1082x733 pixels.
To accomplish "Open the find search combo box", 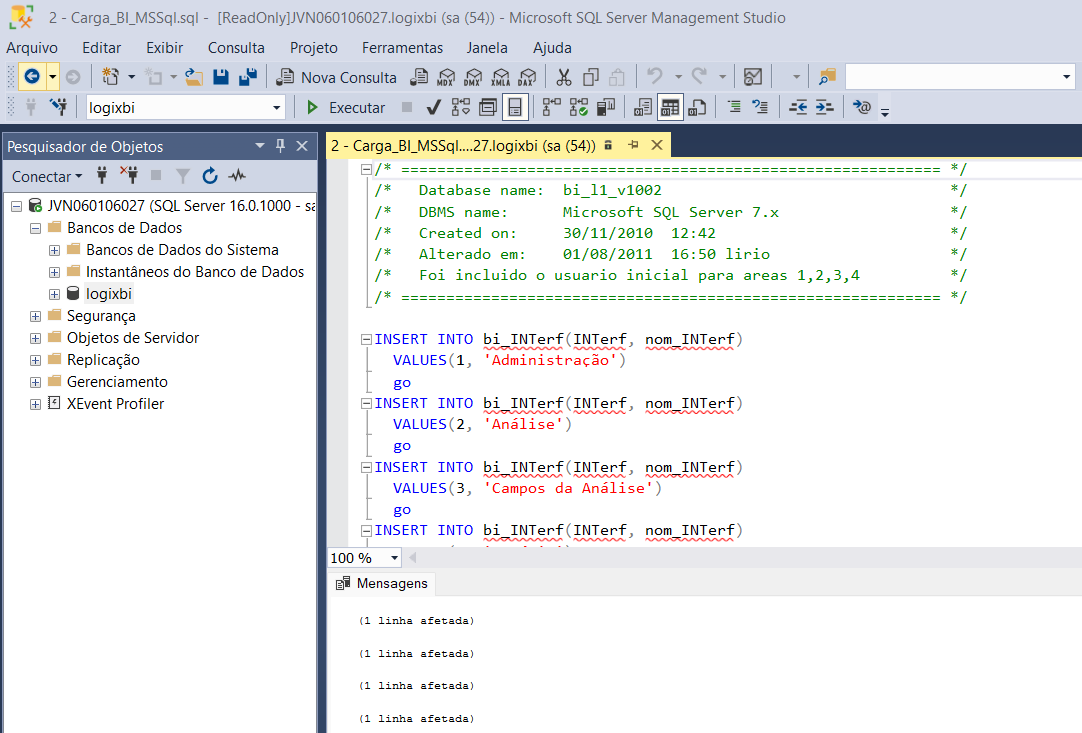I will pos(959,77).
